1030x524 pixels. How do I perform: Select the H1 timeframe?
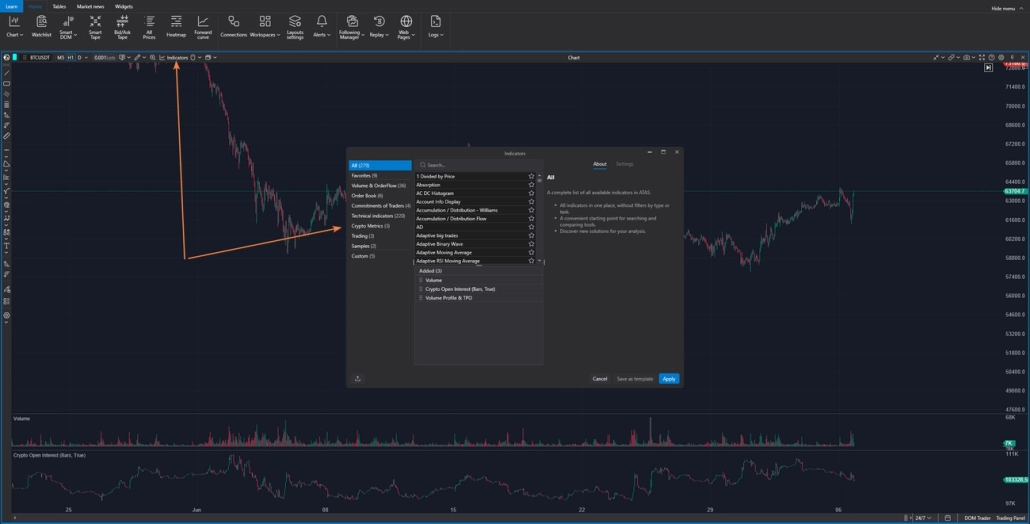coord(70,58)
